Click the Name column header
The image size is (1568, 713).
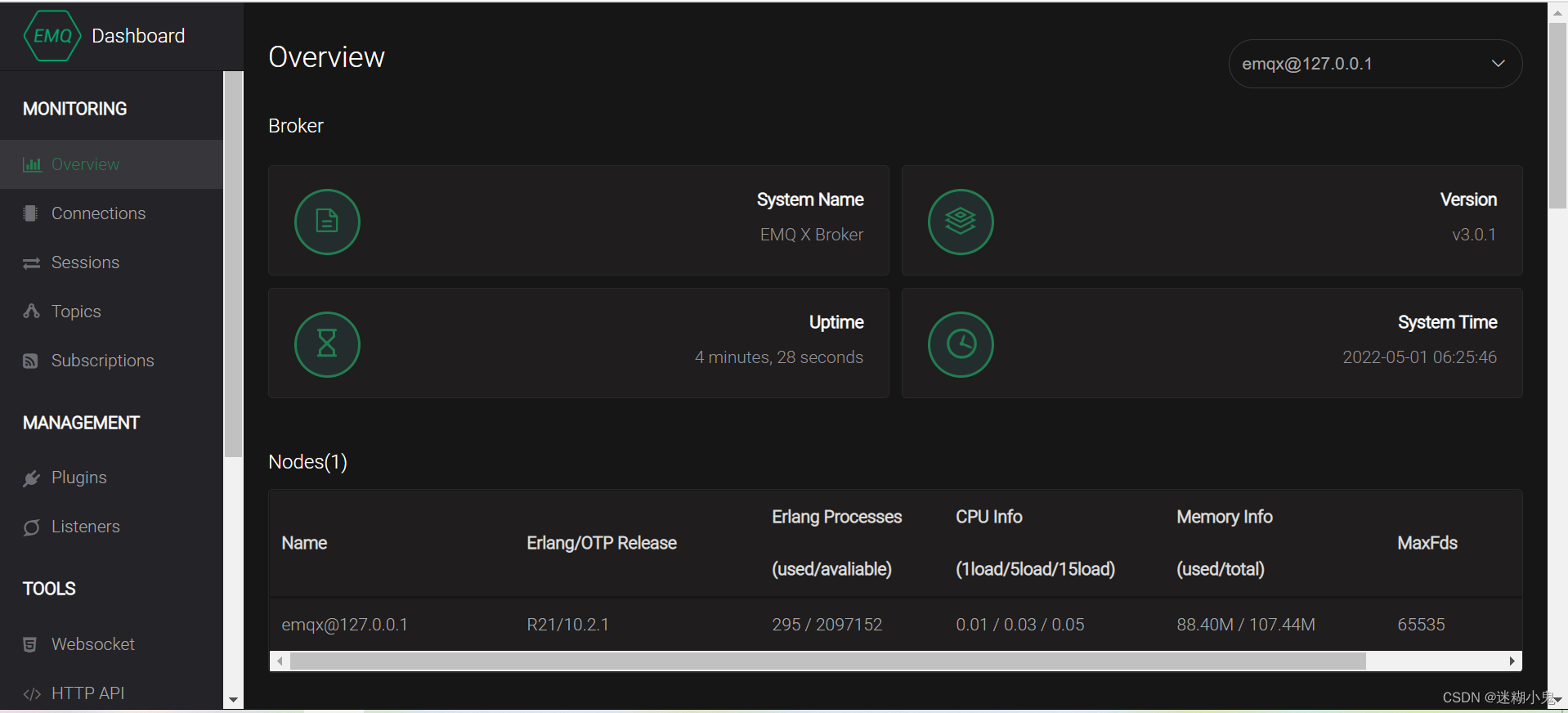(x=304, y=543)
